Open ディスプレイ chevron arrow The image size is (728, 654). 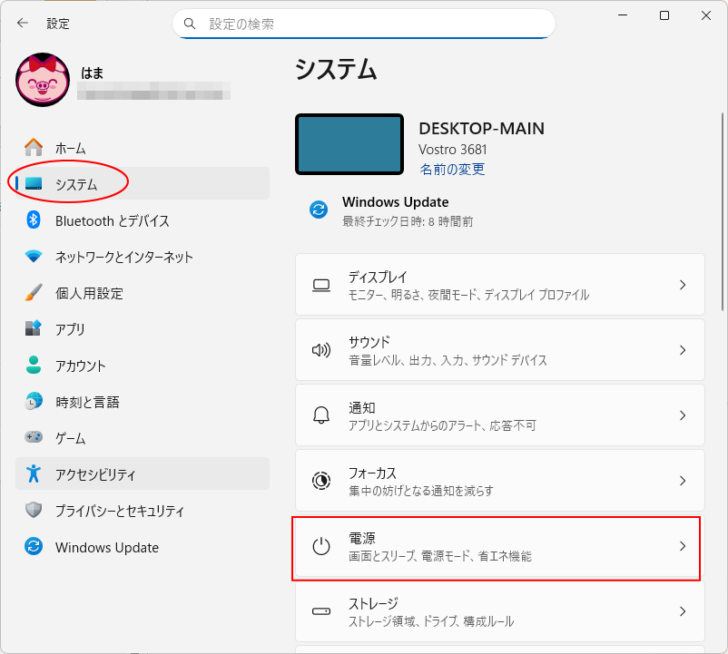pos(682,285)
